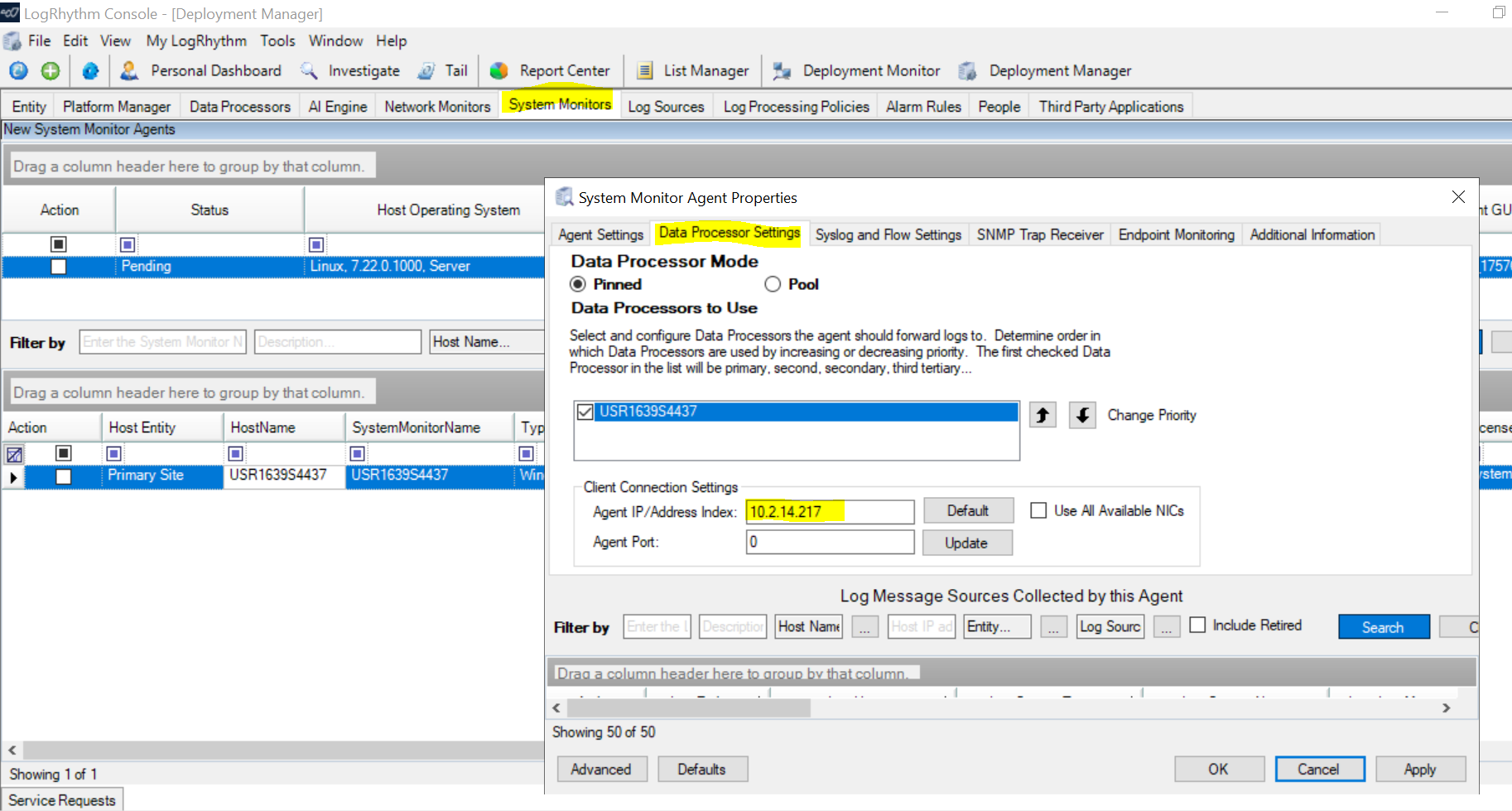This screenshot has height=811, width=1512.
Task: Uncheck the USR1639S4437 data processor
Action: tap(585, 412)
